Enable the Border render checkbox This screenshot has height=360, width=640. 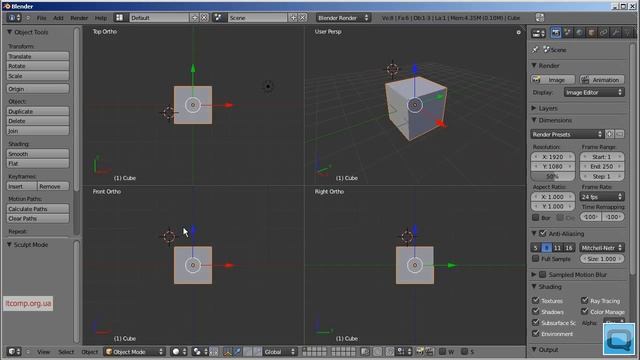point(536,217)
